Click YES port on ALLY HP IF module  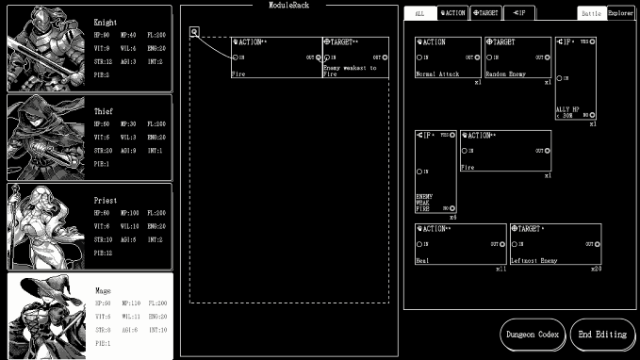592,42
